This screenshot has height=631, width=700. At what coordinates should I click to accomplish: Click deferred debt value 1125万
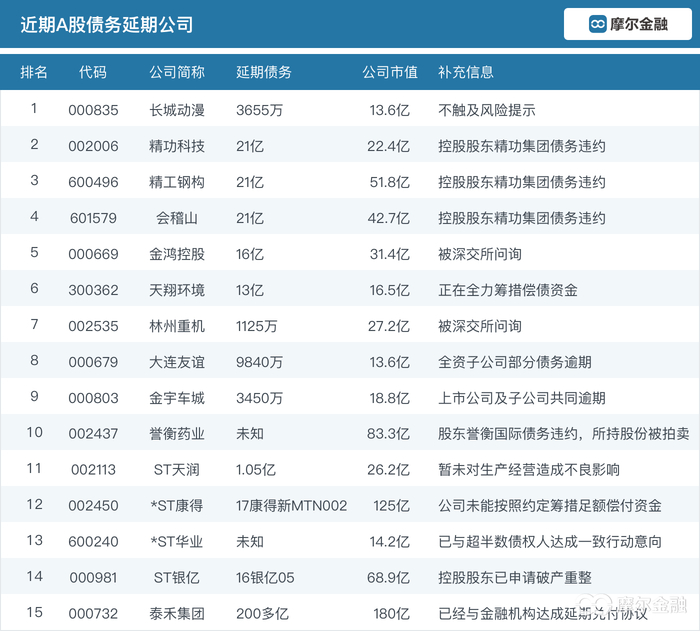[x=257, y=326]
